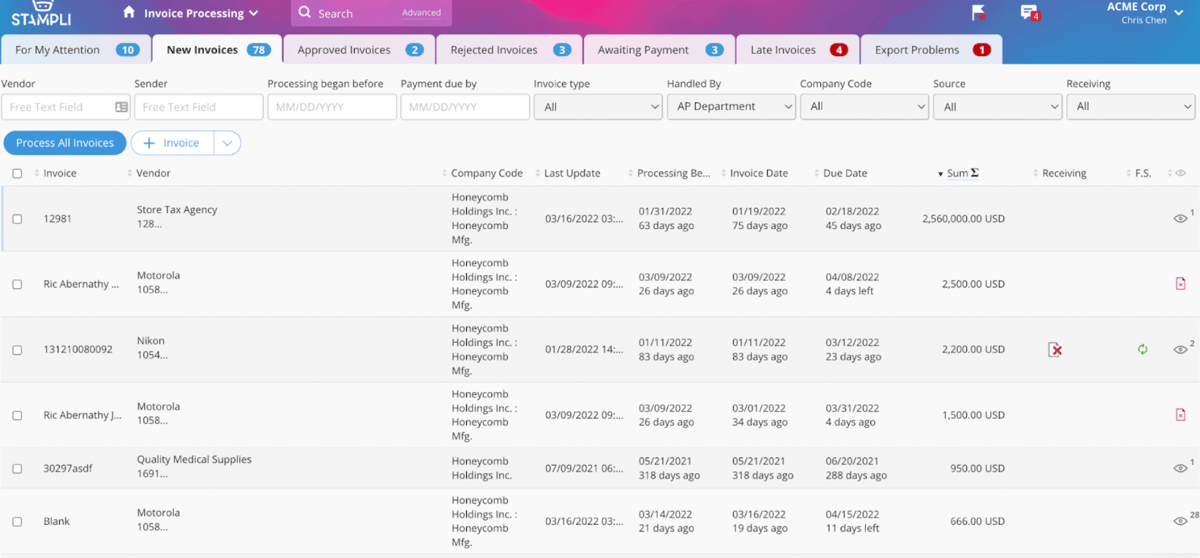Check the box for invoice 12981
Screen dimensions: 1200x558
17,219
